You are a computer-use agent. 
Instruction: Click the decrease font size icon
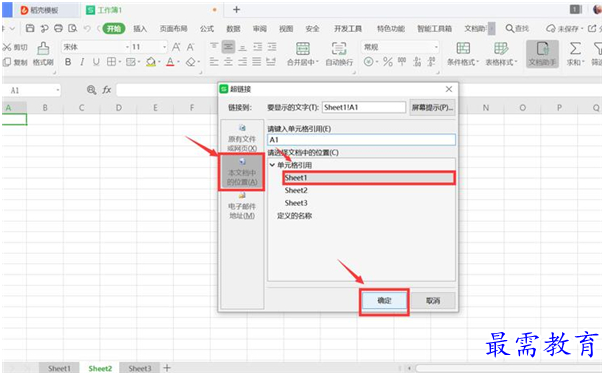tap(190, 47)
